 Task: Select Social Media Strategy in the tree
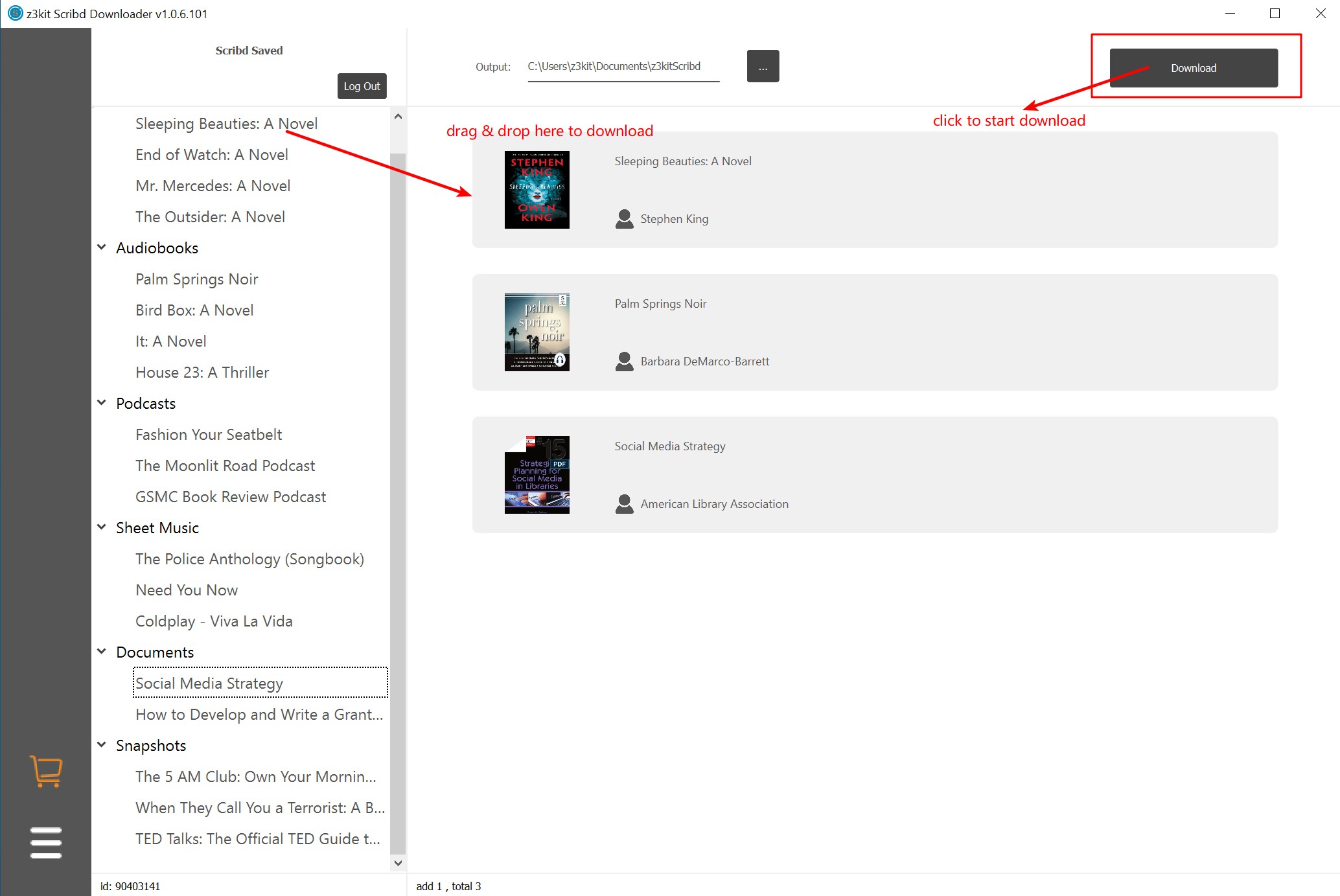pos(260,683)
